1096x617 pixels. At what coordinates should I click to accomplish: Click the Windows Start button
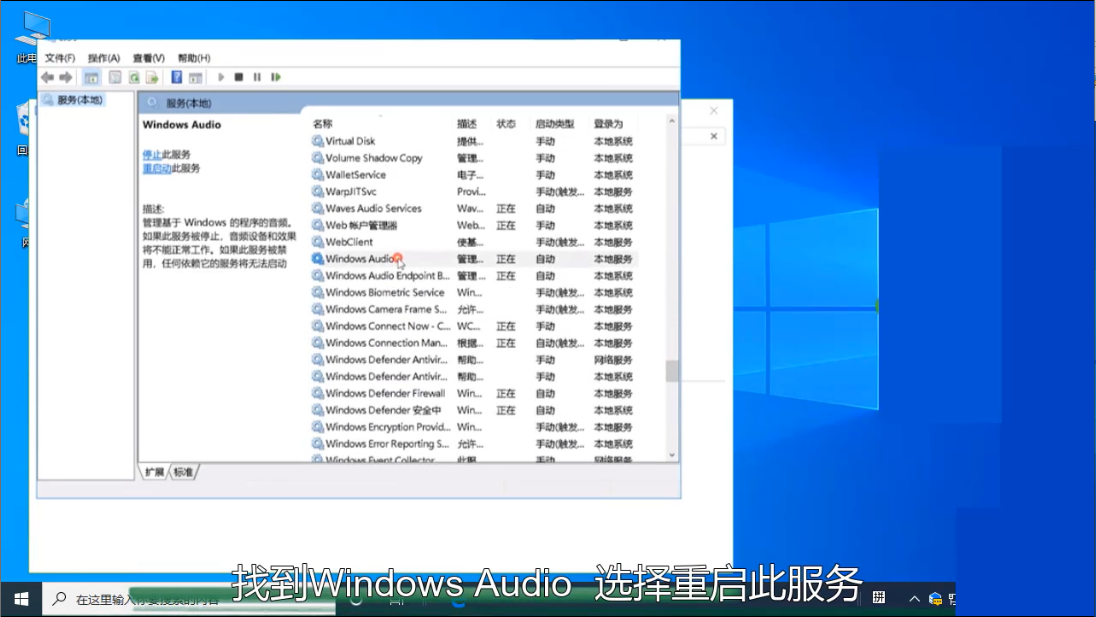21,599
